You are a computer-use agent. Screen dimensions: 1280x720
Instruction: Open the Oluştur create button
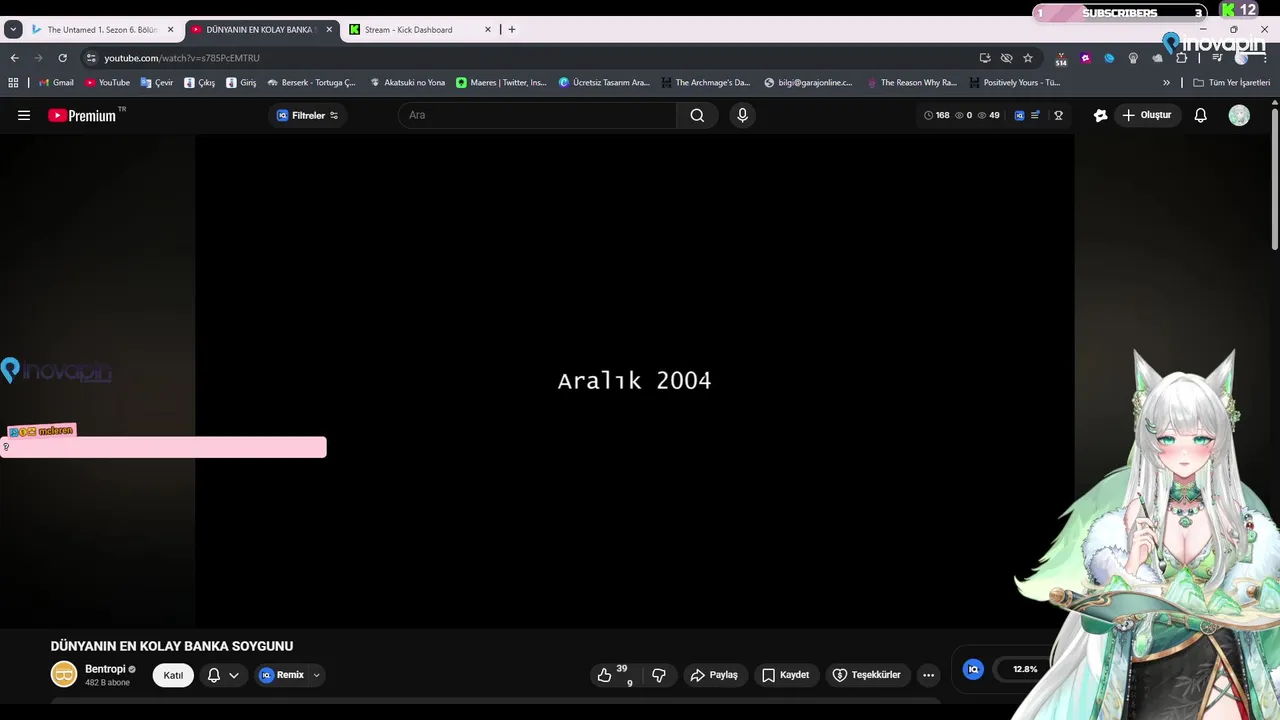pyautogui.click(x=1147, y=115)
